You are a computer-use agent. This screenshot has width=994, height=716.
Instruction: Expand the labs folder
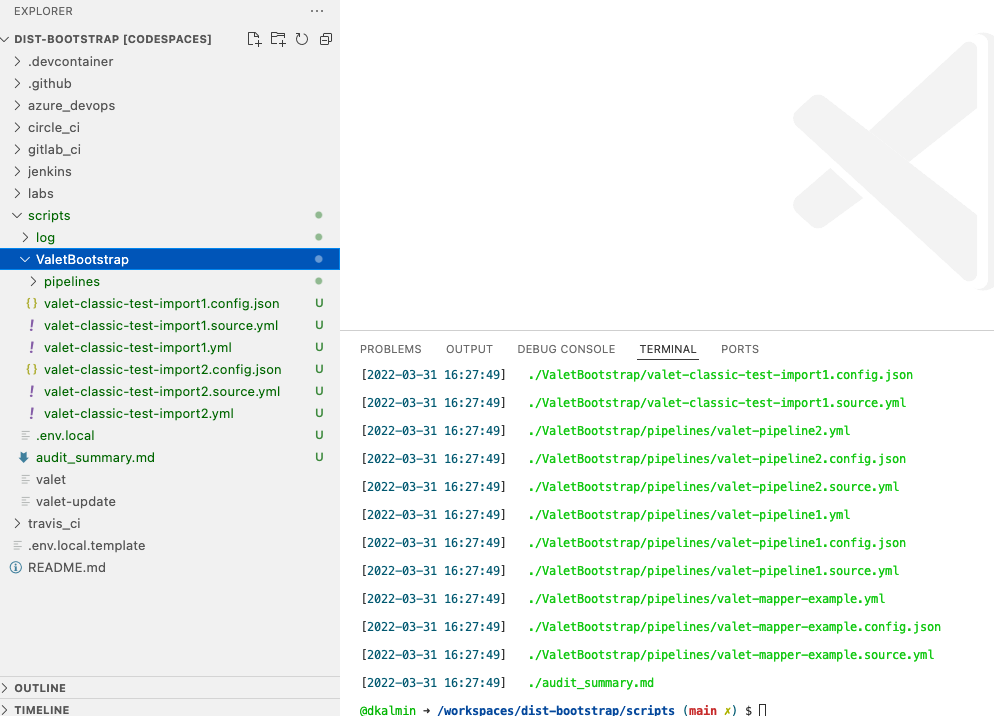17,193
